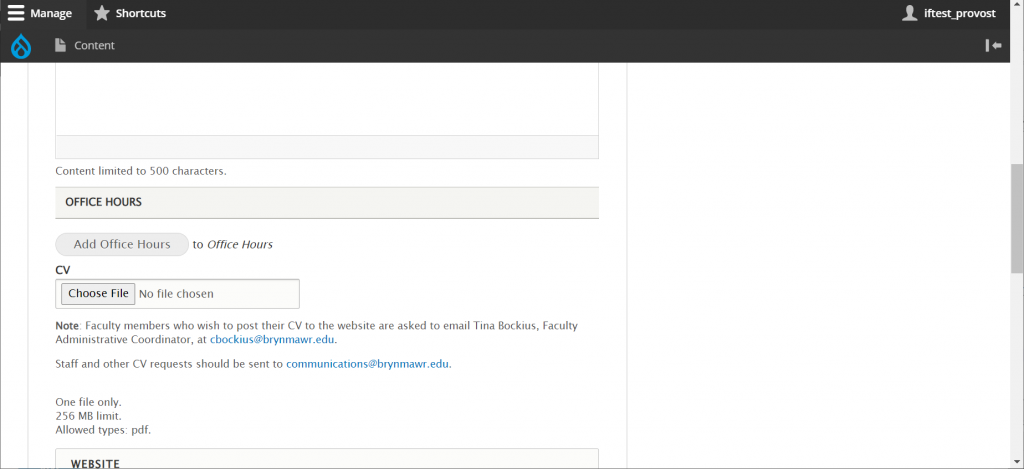Screen dimensions: 1024x469
Task: Open the communications@brynmawr.edu email link
Action: pos(368,364)
